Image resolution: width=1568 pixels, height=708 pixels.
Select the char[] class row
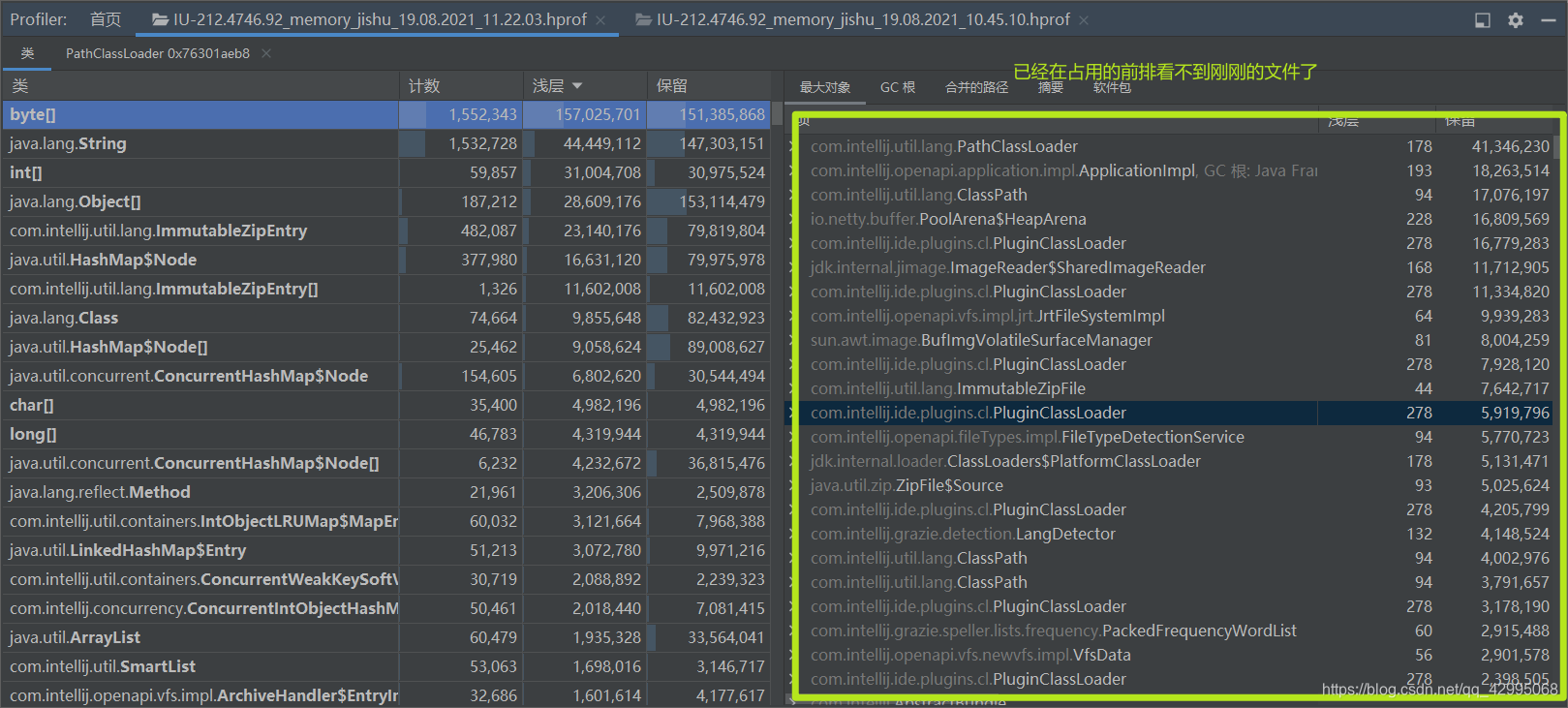pos(386,405)
